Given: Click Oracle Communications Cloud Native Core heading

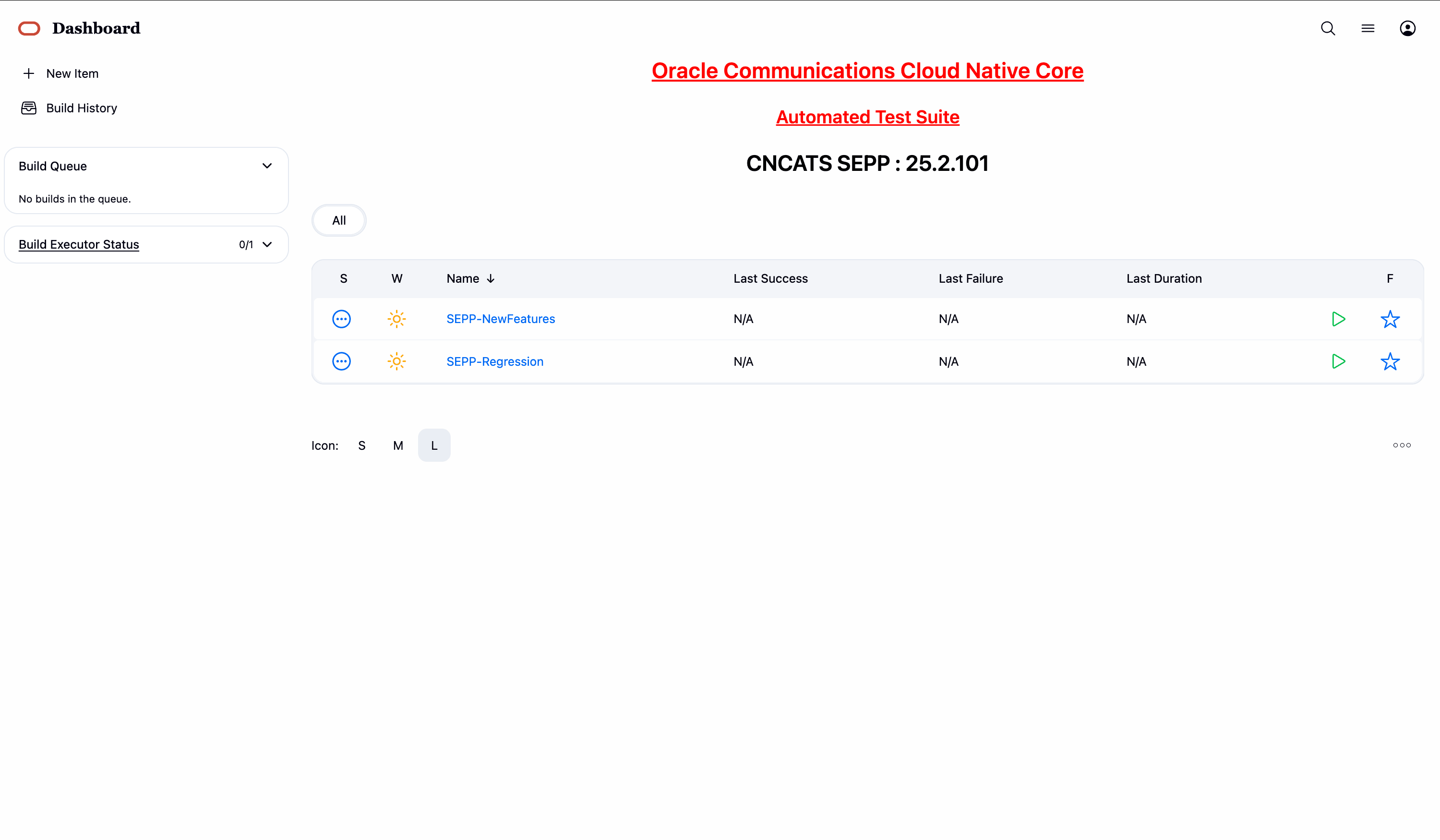Looking at the screenshot, I should (867, 71).
